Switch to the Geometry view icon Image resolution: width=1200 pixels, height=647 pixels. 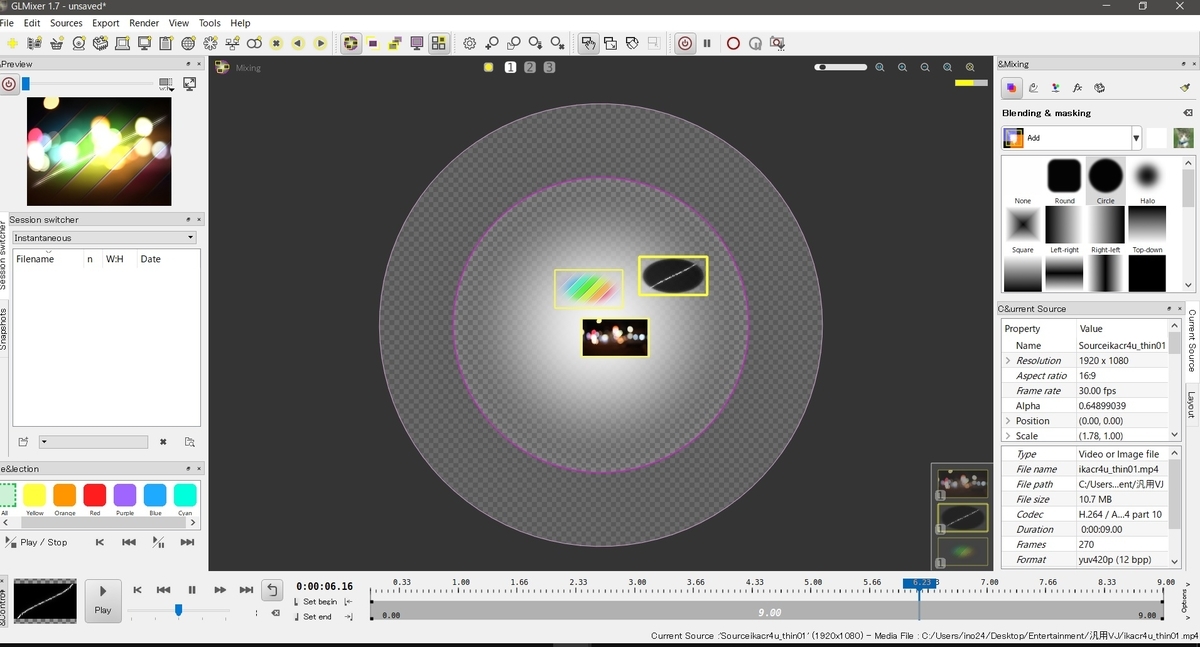373,43
